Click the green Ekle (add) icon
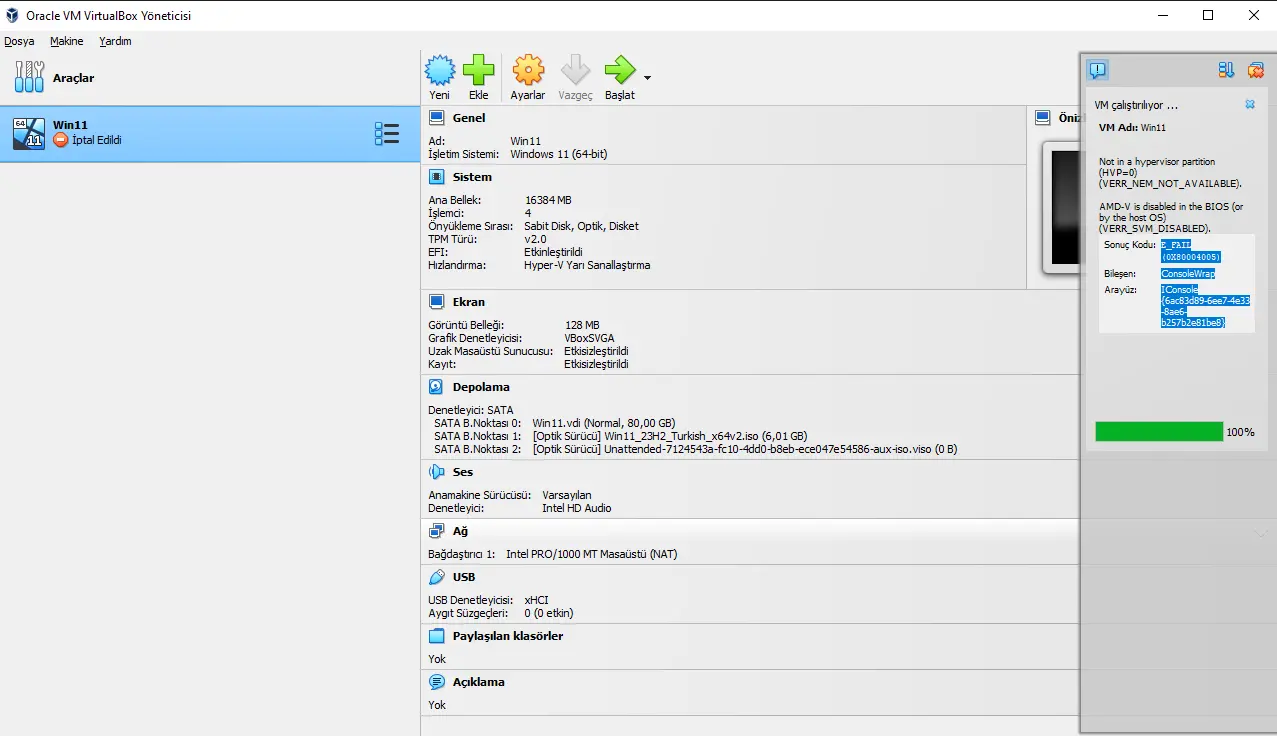The image size is (1277, 736). pos(478,70)
